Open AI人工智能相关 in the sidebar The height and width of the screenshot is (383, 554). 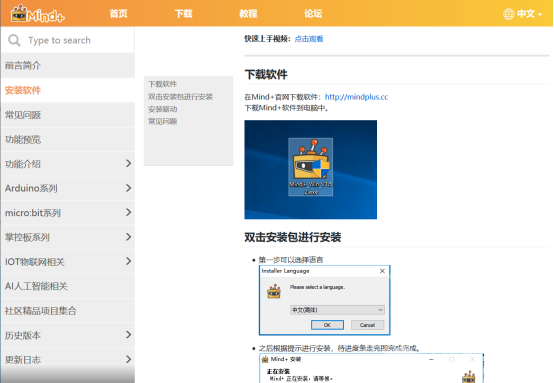point(68,286)
